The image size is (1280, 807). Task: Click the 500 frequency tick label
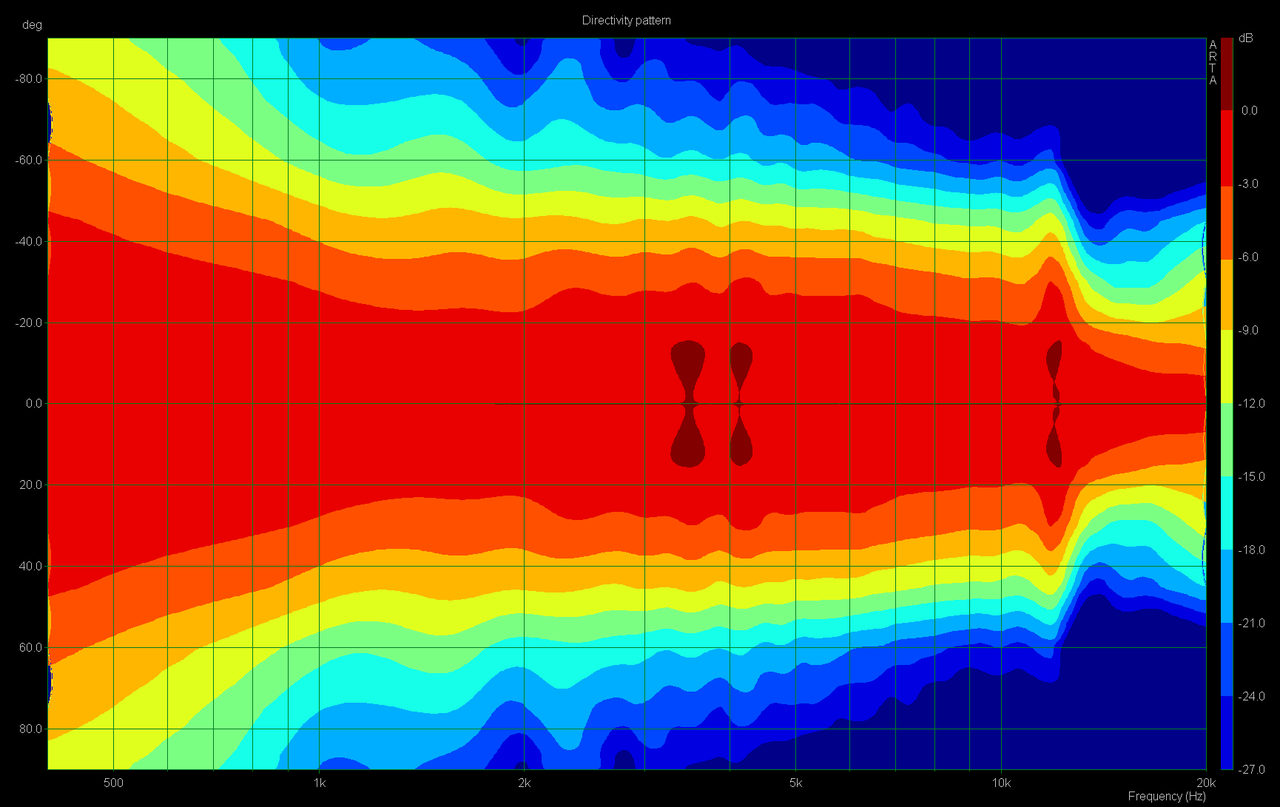(x=113, y=781)
